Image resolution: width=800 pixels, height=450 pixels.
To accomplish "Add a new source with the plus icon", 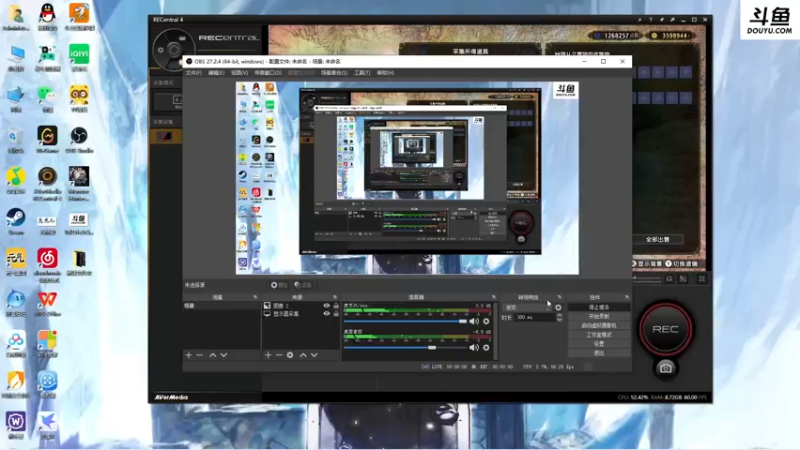I will point(268,355).
